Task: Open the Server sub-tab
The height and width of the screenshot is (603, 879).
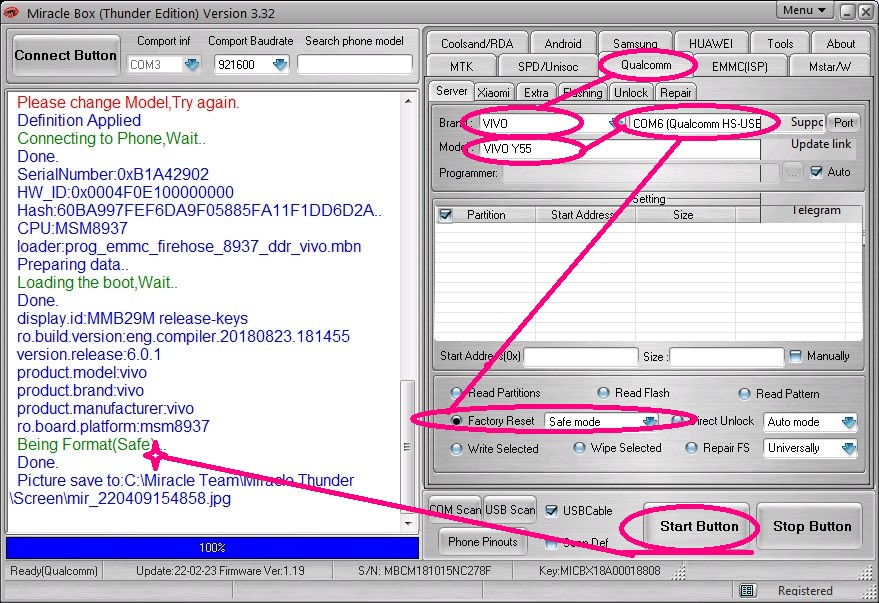Action: tap(451, 91)
